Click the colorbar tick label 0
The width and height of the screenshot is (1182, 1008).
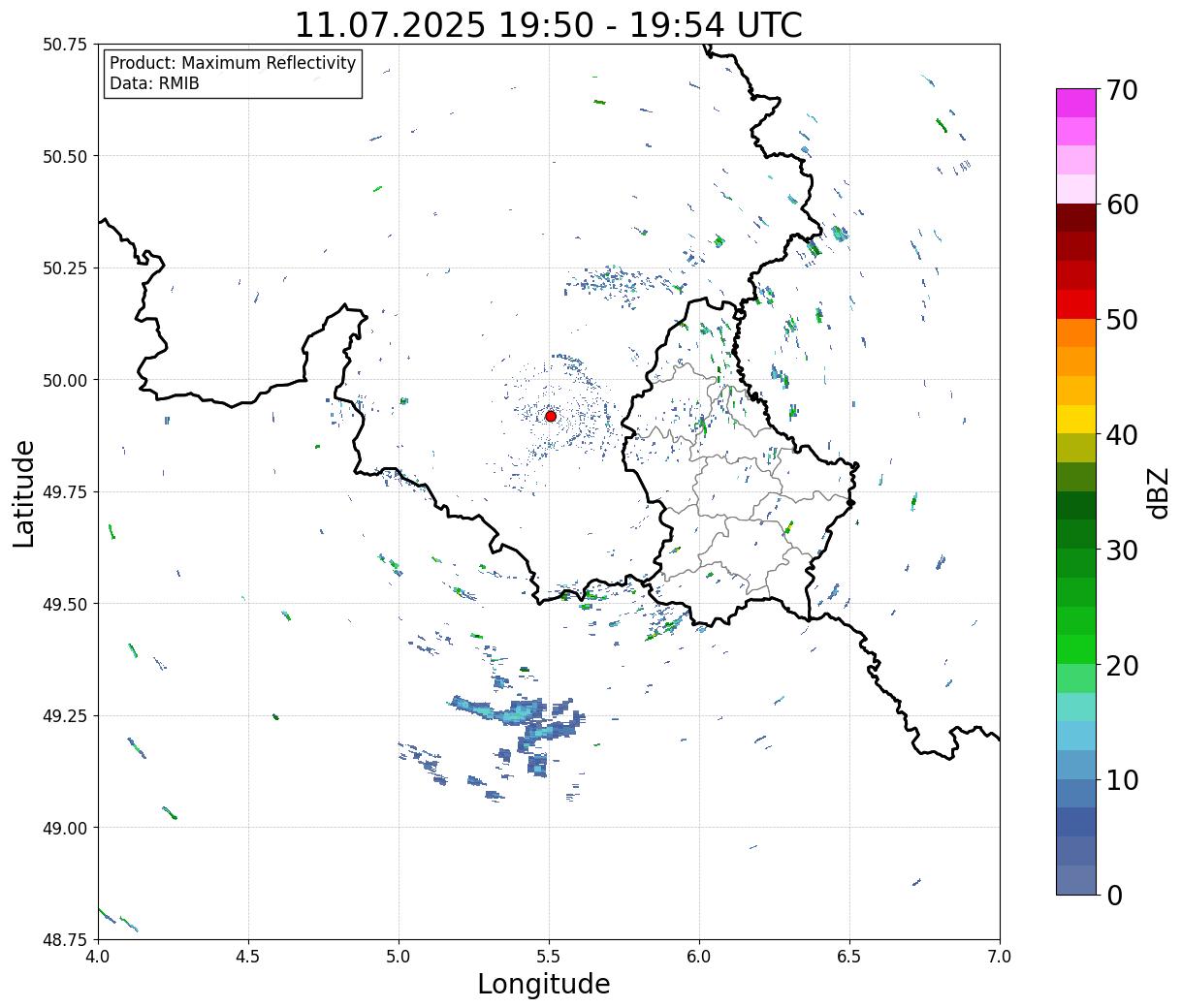click(1114, 895)
